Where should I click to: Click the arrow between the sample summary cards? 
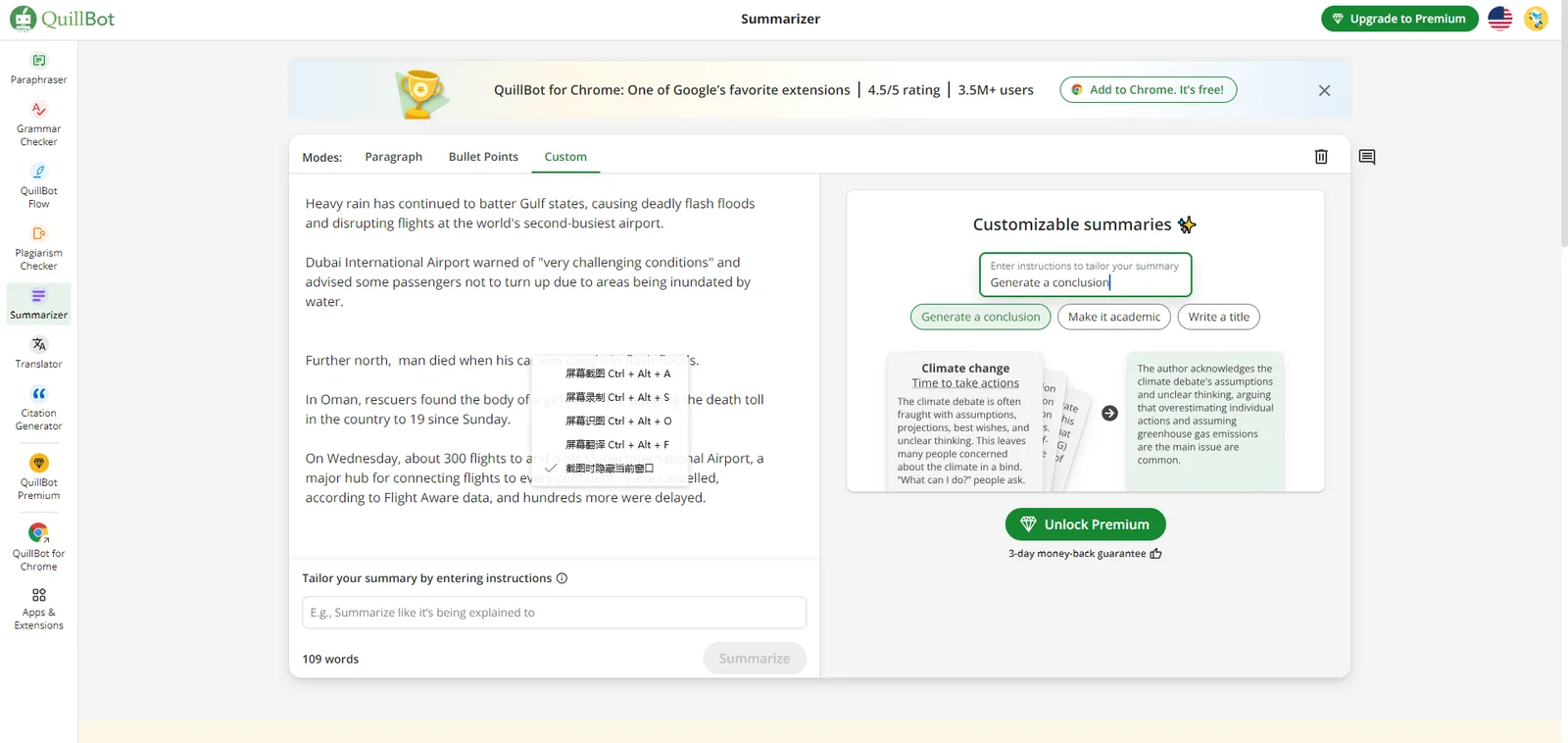(1109, 414)
